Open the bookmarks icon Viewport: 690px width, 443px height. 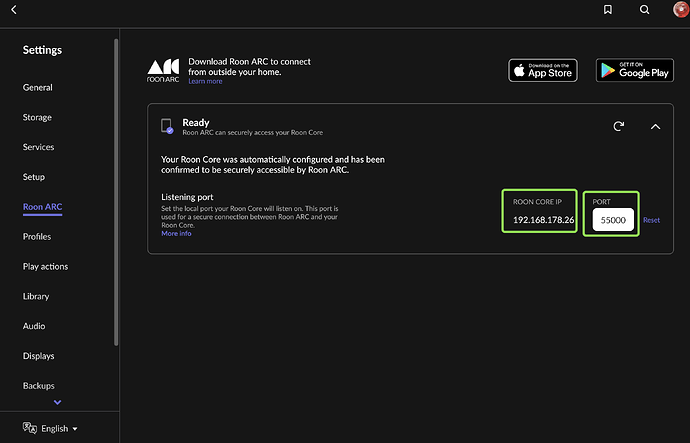click(608, 10)
